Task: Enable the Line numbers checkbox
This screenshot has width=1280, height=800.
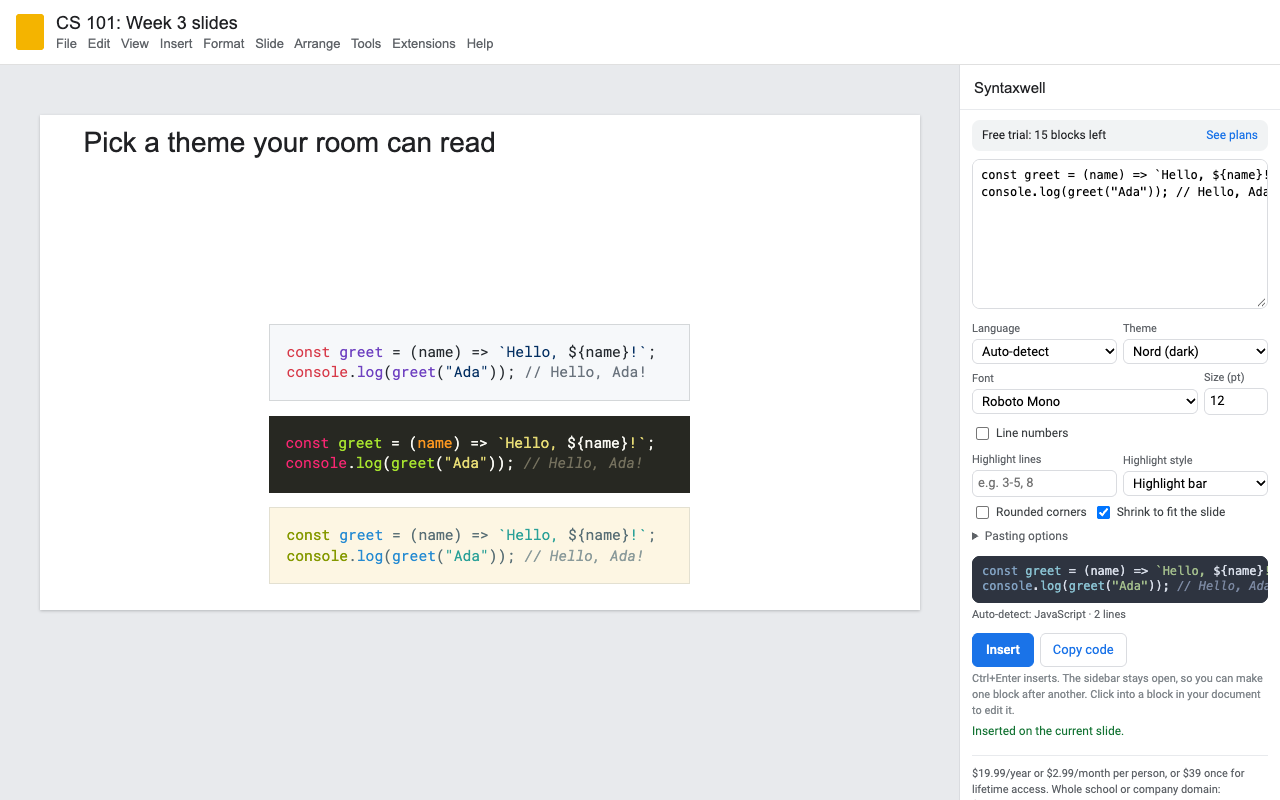Action: (x=982, y=433)
